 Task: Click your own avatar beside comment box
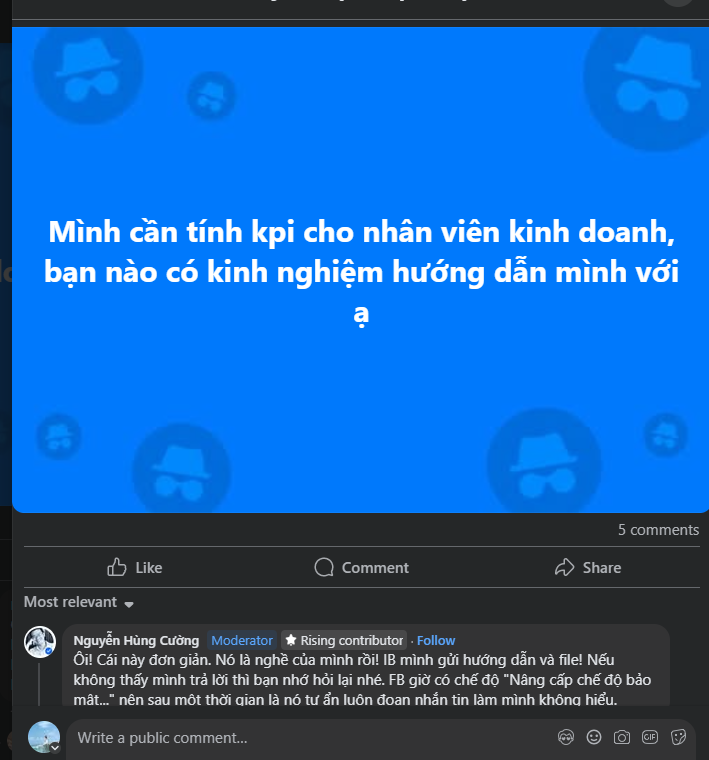coord(44,737)
